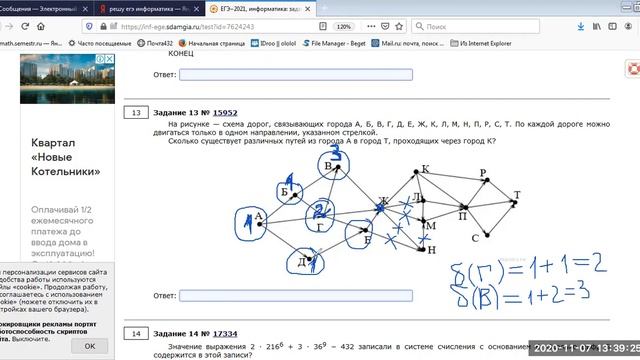Open the Часто посещаемые bookmark
Image resolution: width=640 pixels, height=360 pixels.
tap(100, 43)
